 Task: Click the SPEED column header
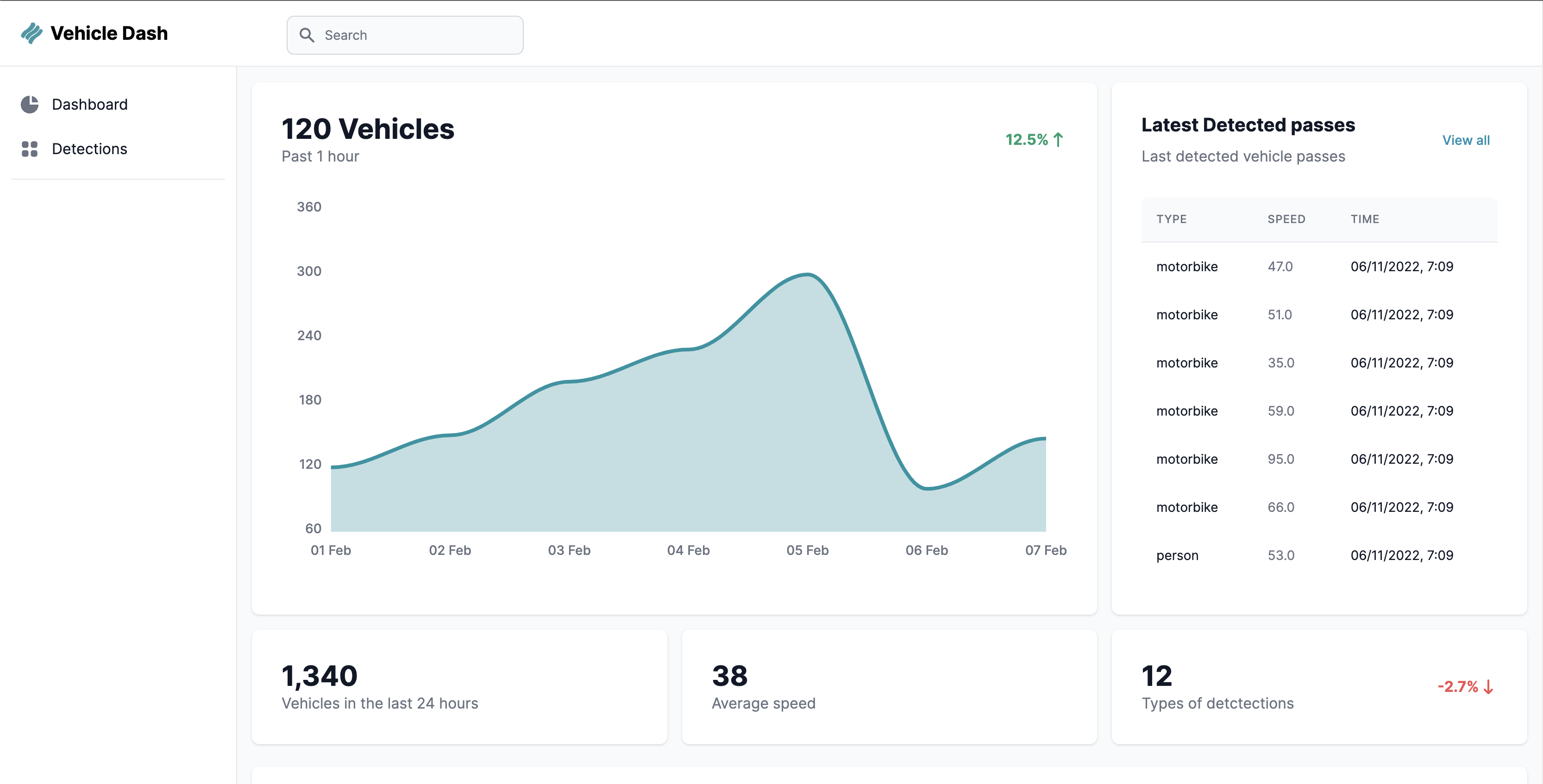tap(1286, 219)
